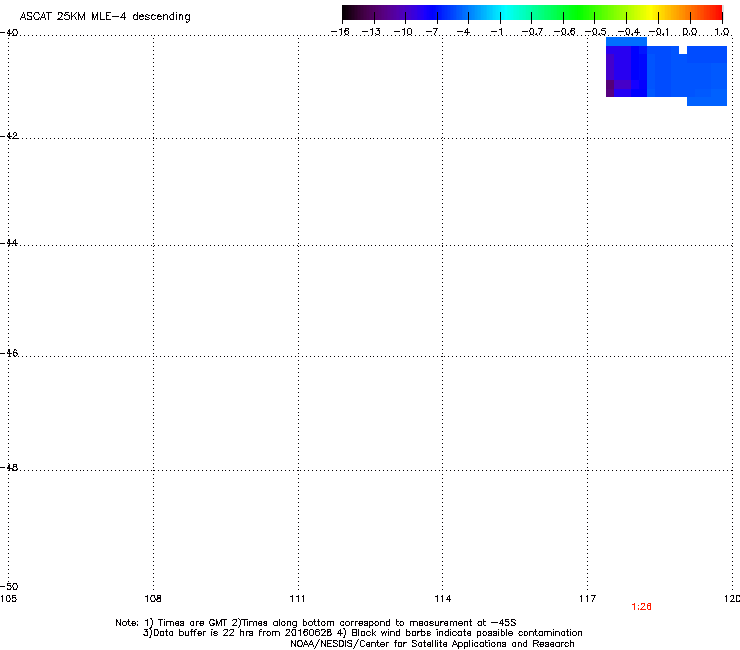Click the 'ASCAT 25KM MLE-4 descending' title
740x650 pixels.
[x=105, y=17]
